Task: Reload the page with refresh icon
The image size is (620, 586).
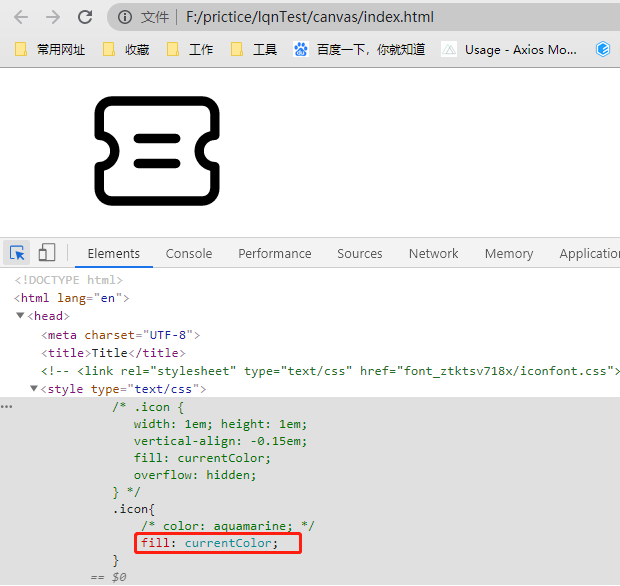Action: 85,17
